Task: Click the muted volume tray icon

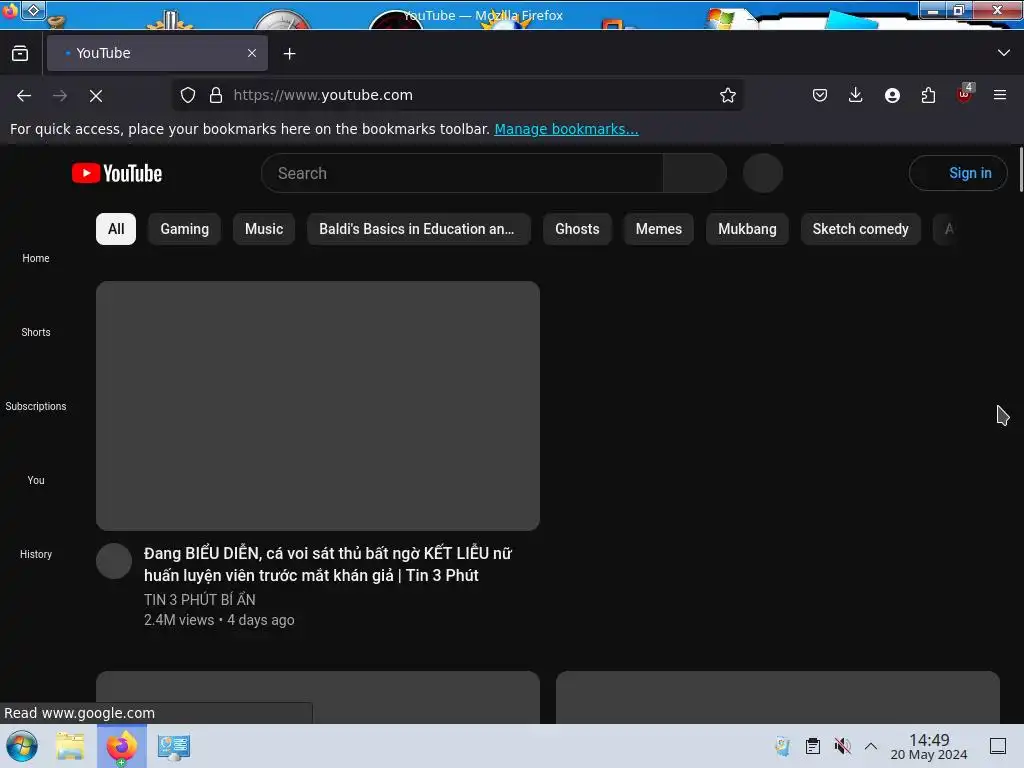Action: point(842,746)
